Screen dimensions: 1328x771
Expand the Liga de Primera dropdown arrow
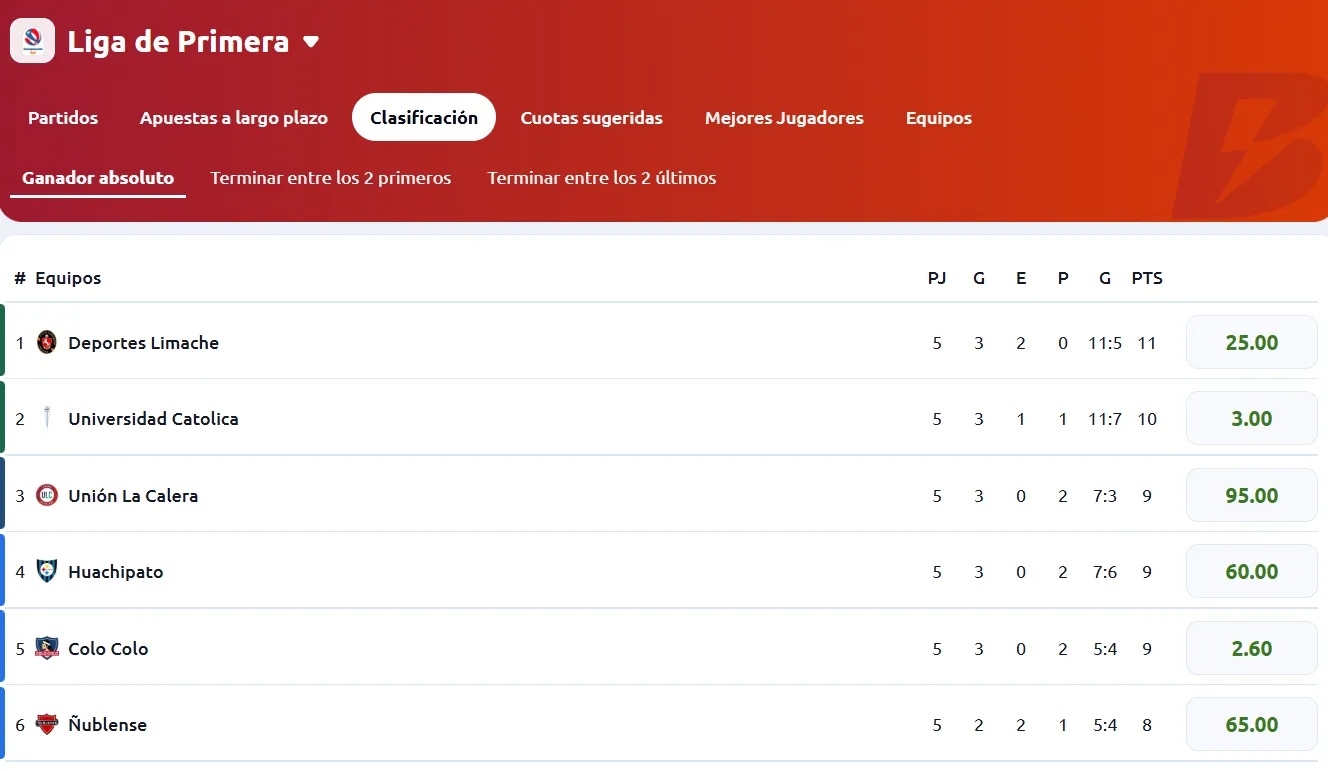point(311,42)
